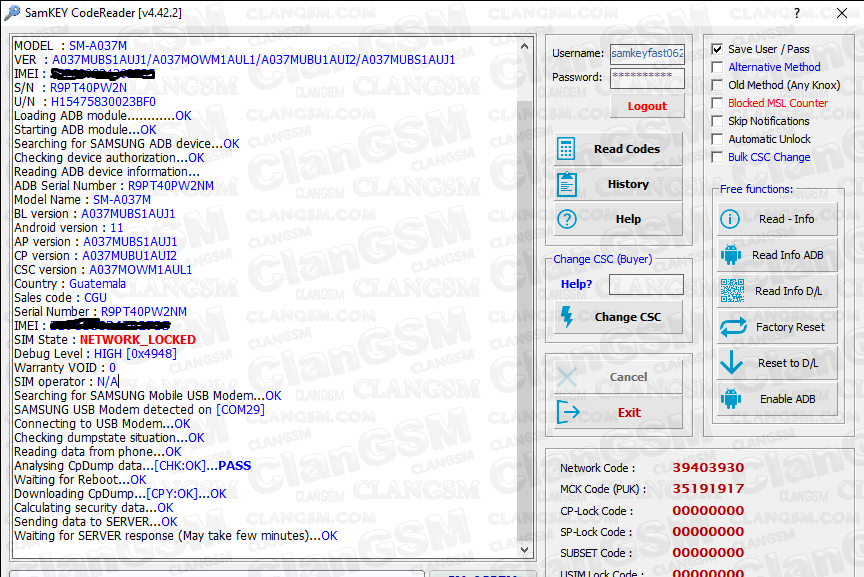Screen dimensions: 864x577
Task: Click the CSC version A037MOWM1AUL1 value
Action: pos(141,269)
